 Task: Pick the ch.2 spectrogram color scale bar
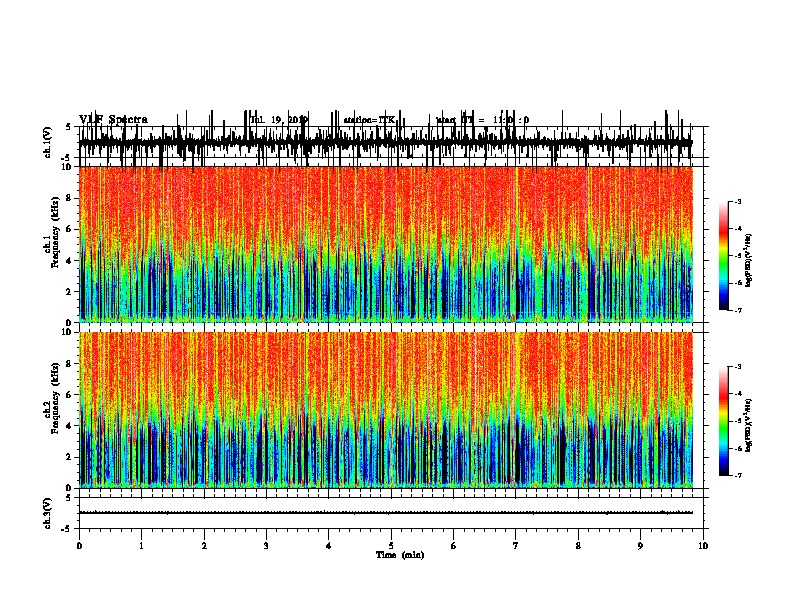pos(724,421)
